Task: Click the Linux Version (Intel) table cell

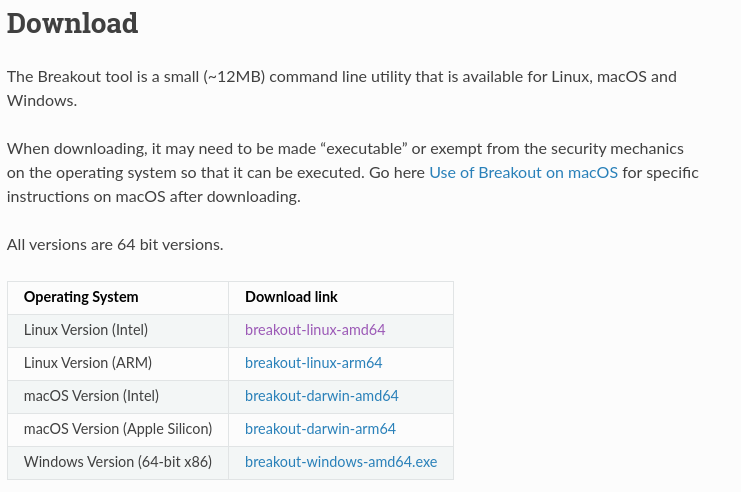Action: point(118,330)
